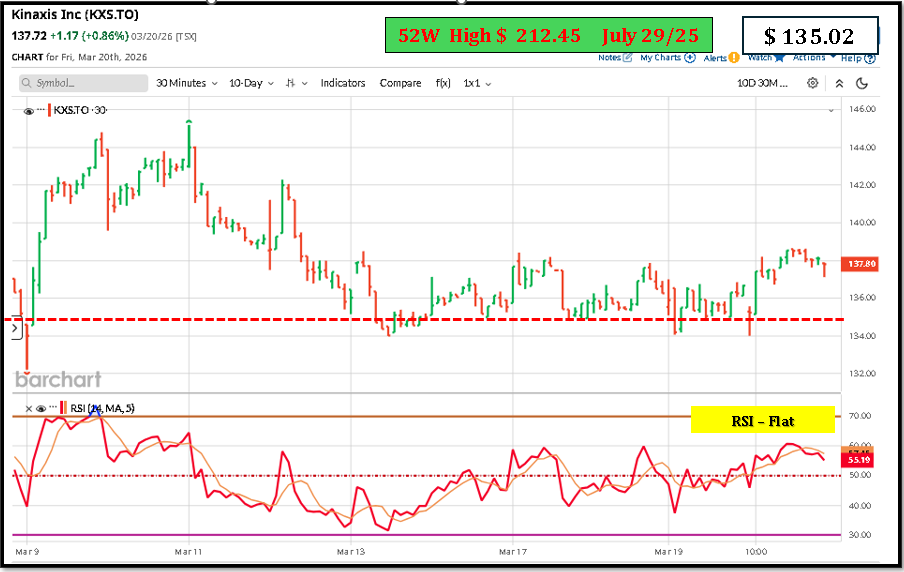Viewport: 904px width, 572px height.
Task: Open the Compare menu
Action: coord(400,83)
